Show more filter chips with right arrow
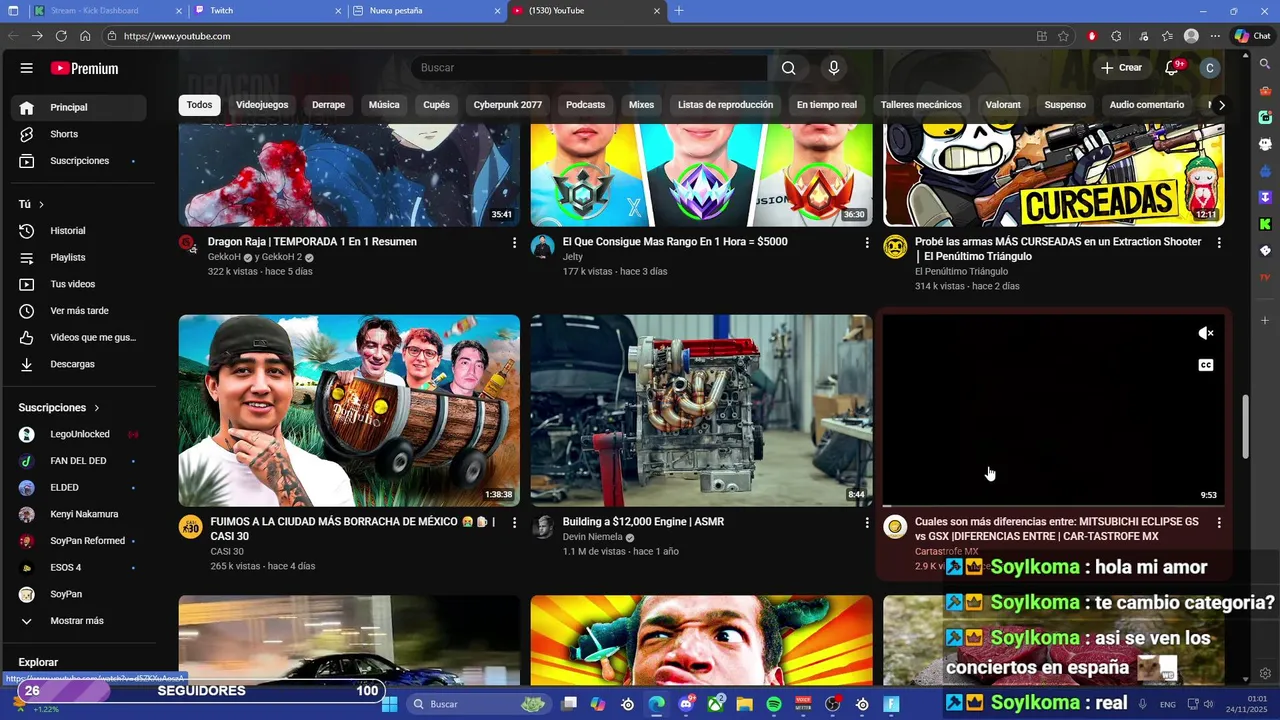The width and height of the screenshot is (1280, 720). 1221,105
